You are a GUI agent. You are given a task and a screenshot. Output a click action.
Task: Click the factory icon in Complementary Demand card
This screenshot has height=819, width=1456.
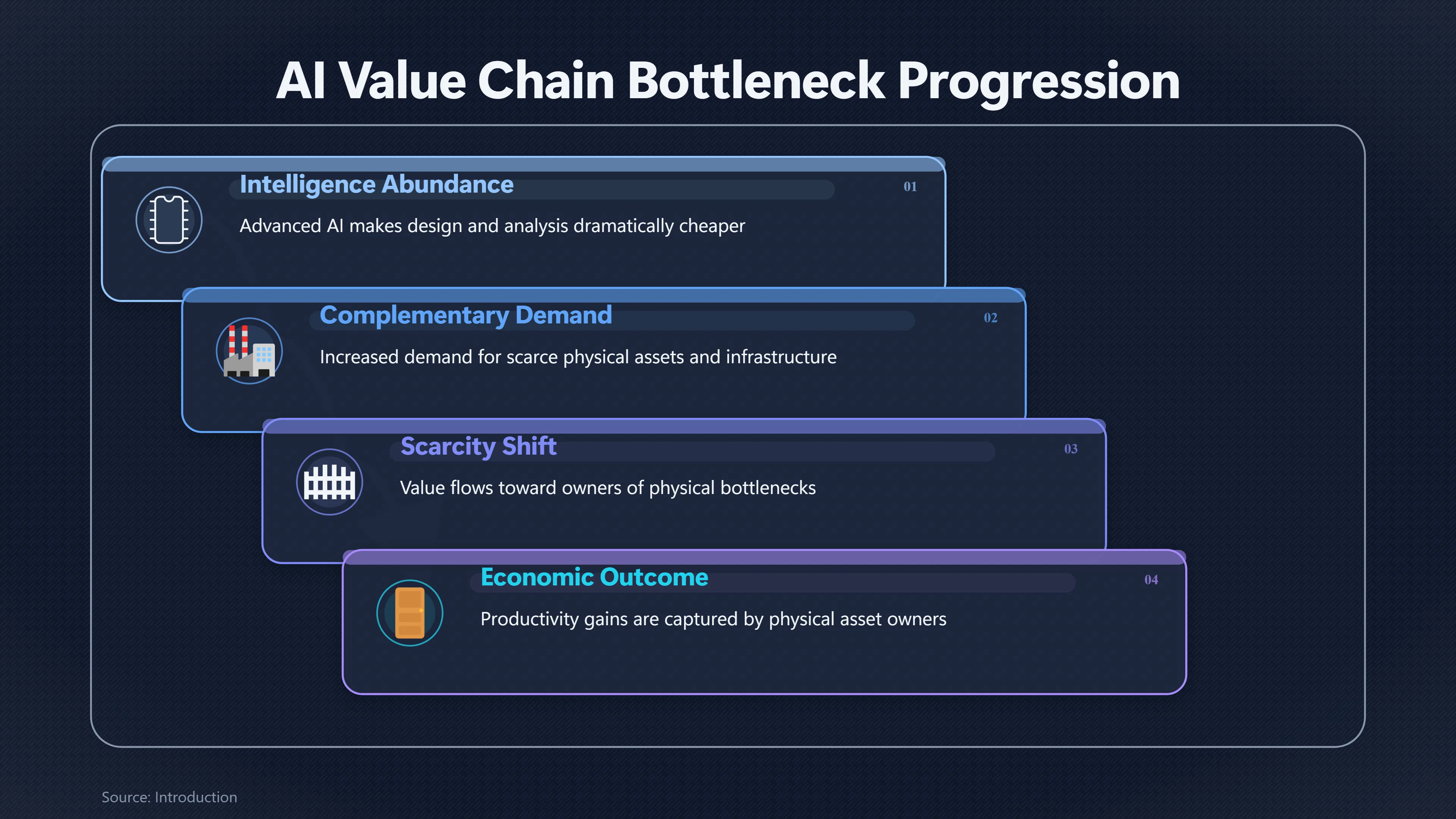click(x=249, y=351)
